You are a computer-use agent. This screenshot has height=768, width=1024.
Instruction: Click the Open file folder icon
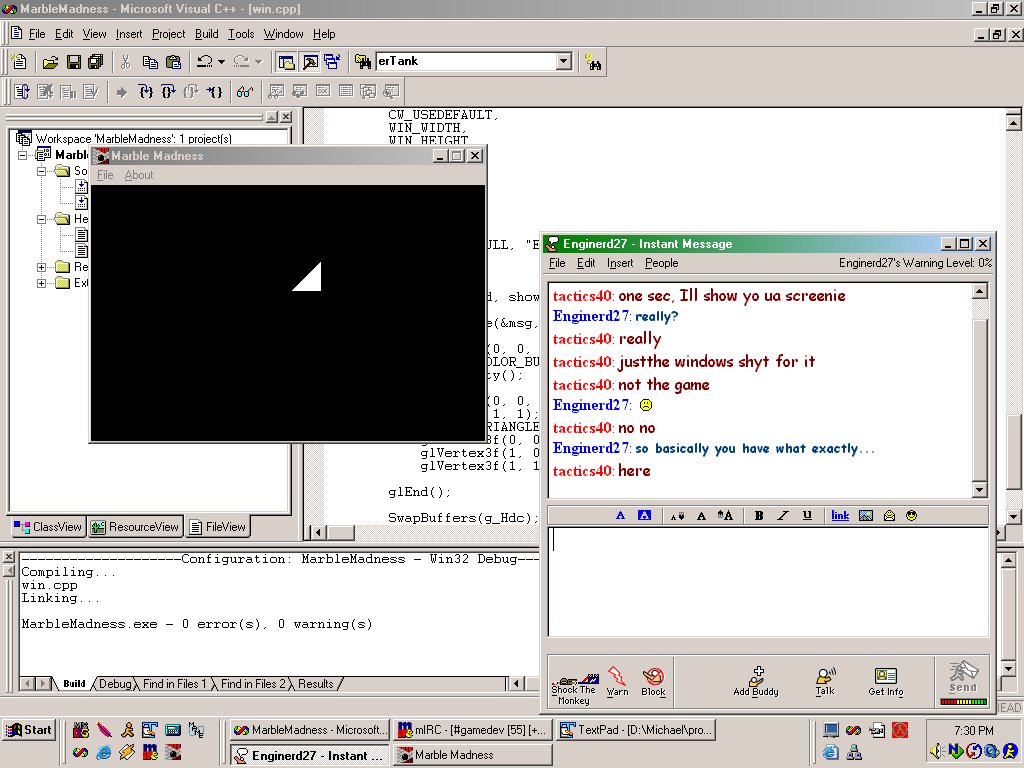pyautogui.click(x=50, y=62)
